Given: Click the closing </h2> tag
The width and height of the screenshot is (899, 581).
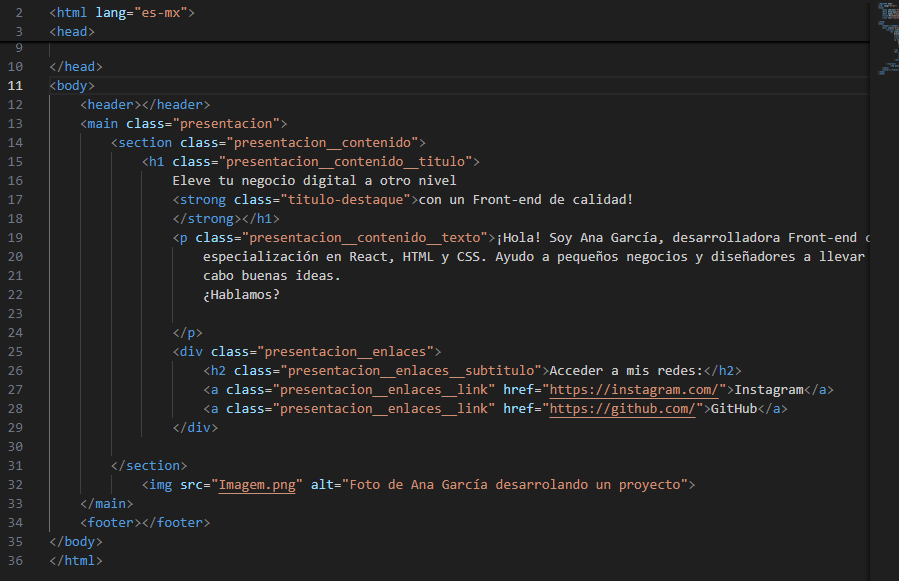Looking at the screenshot, I should coord(722,371).
